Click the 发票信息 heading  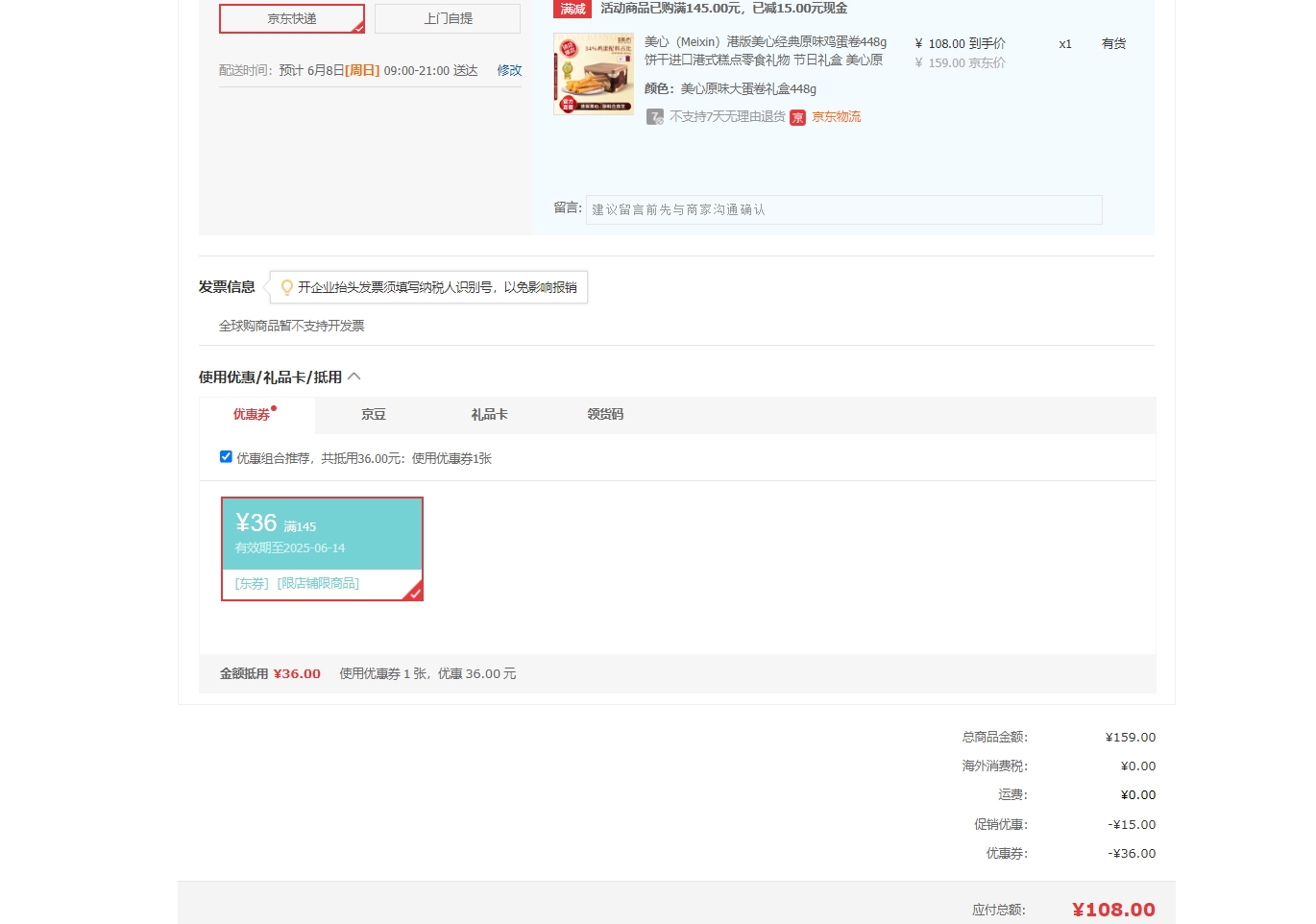point(227,287)
